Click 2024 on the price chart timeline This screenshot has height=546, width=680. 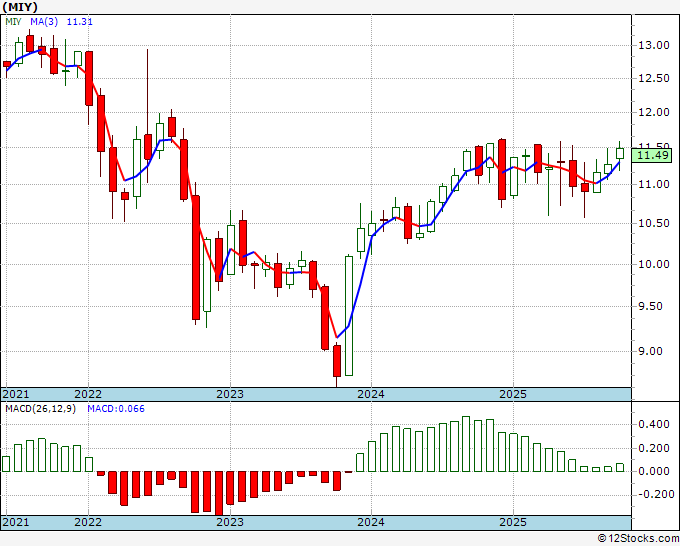pos(371,394)
